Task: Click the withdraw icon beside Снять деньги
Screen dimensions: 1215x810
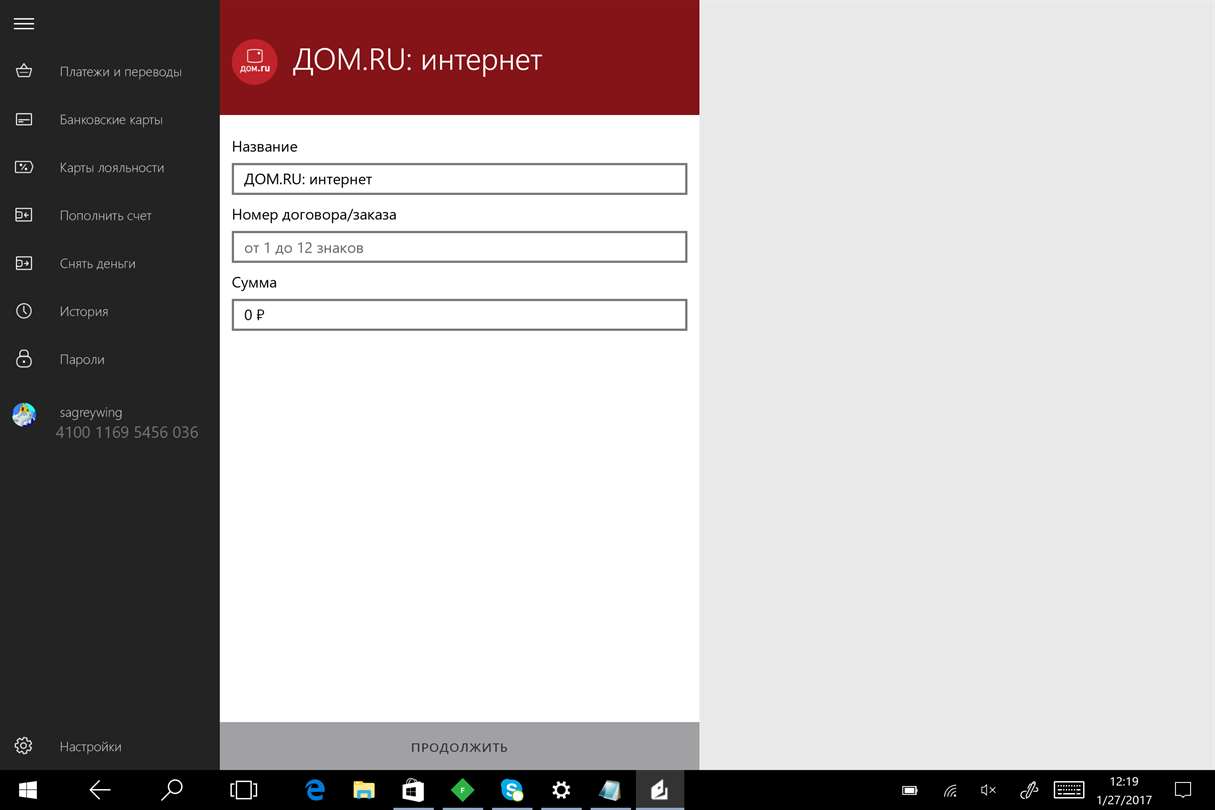Action: pos(24,263)
